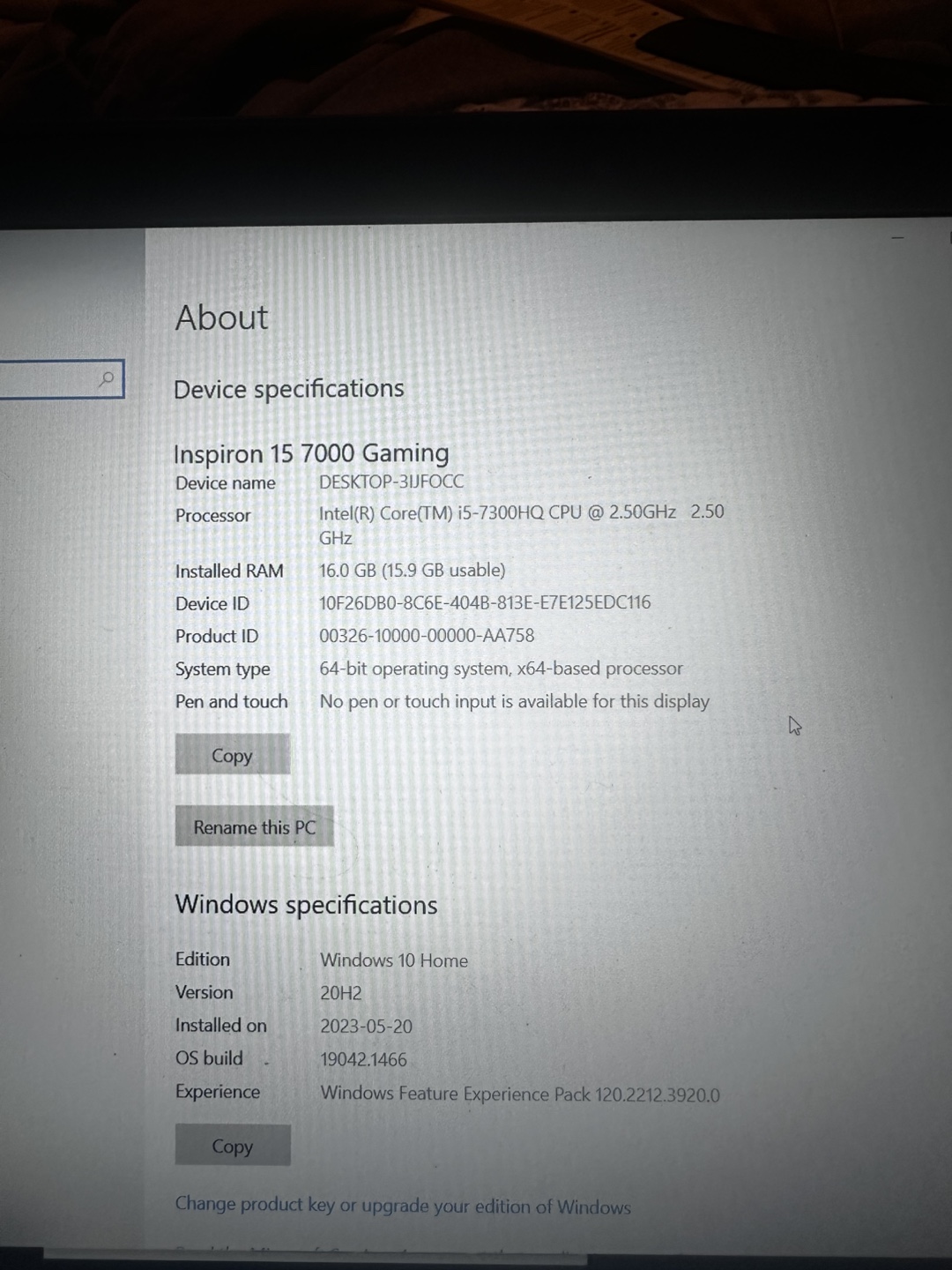
Task: Click the System type label
Action: (x=223, y=669)
